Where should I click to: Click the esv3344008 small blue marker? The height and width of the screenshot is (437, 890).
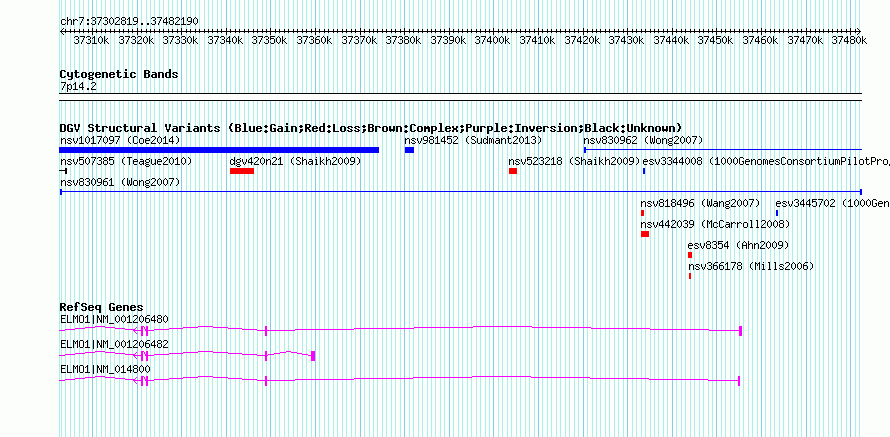644,171
